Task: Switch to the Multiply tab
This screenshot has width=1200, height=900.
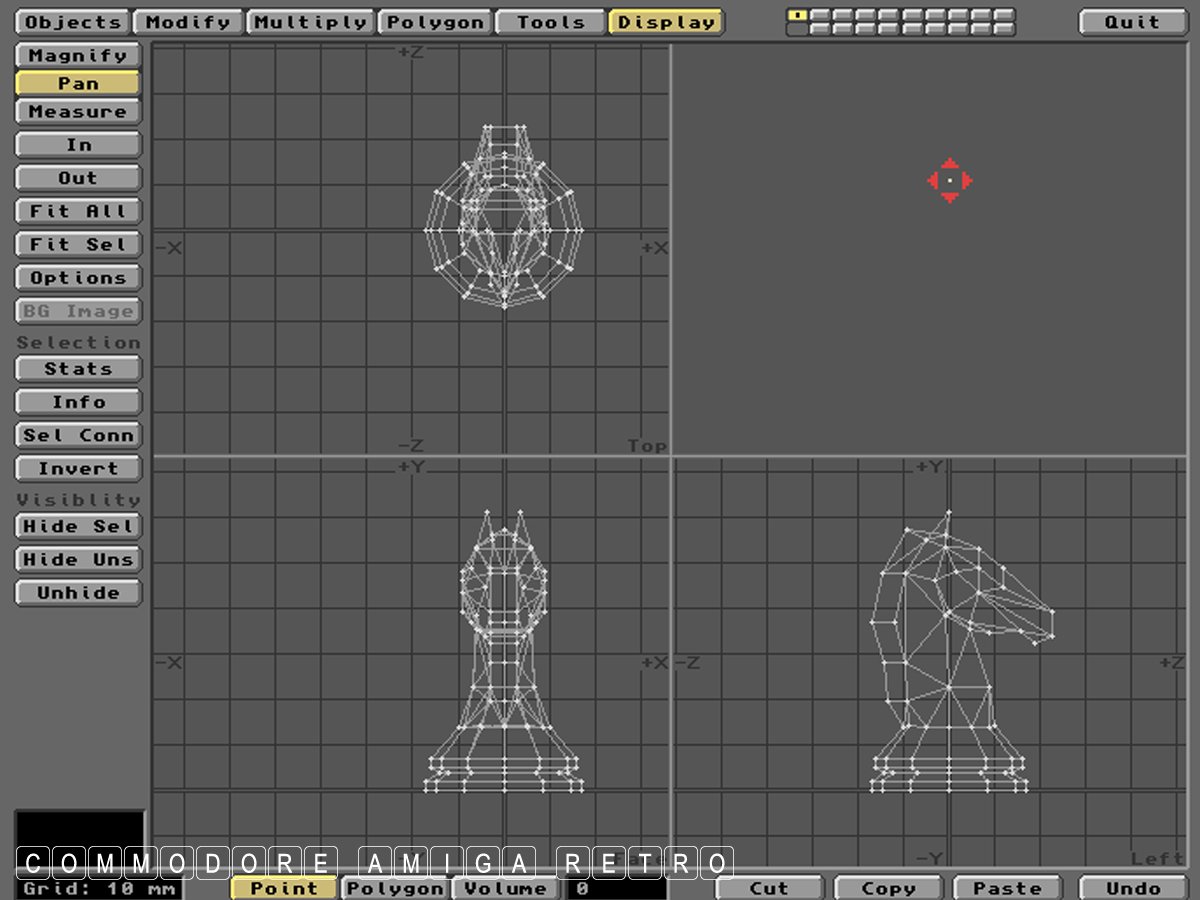Action: pos(311,22)
